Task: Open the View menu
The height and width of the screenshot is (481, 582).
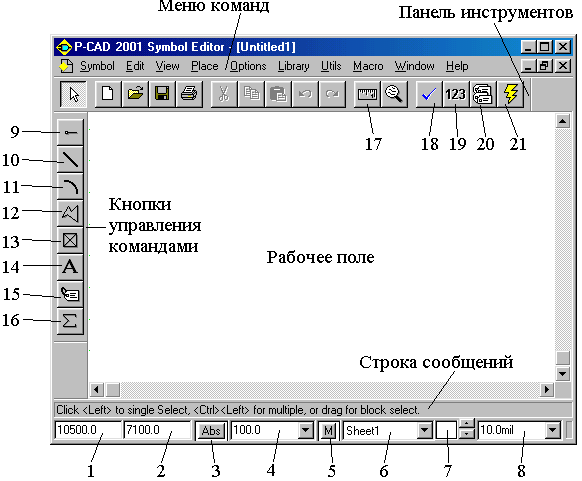Action: point(167,66)
